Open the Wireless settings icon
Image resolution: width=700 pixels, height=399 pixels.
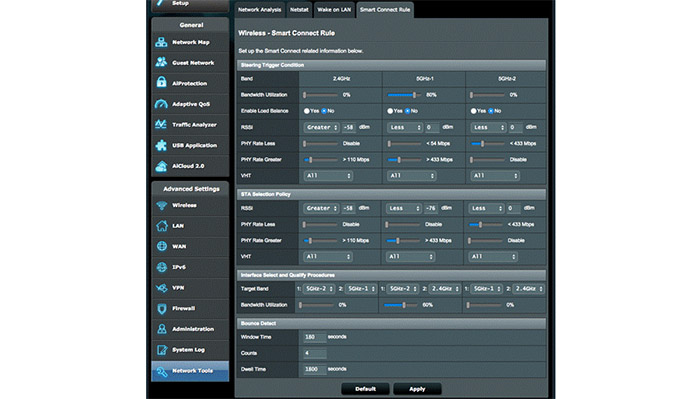click(x=162, y=205)
